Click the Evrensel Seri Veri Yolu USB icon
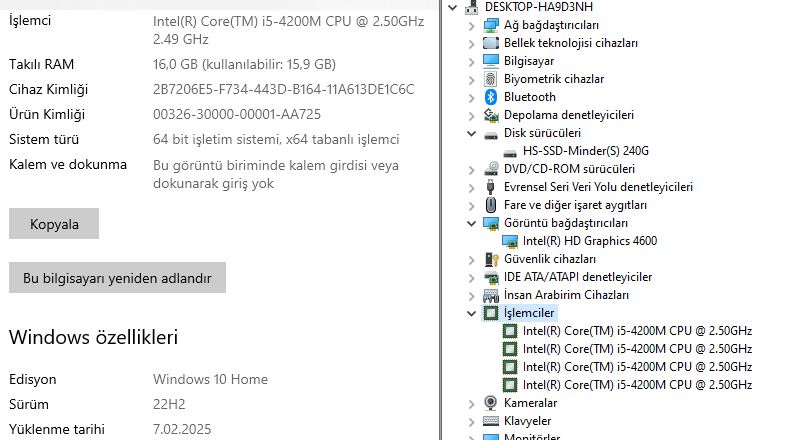The image size is (811, 440). click(x=490, y=187)
